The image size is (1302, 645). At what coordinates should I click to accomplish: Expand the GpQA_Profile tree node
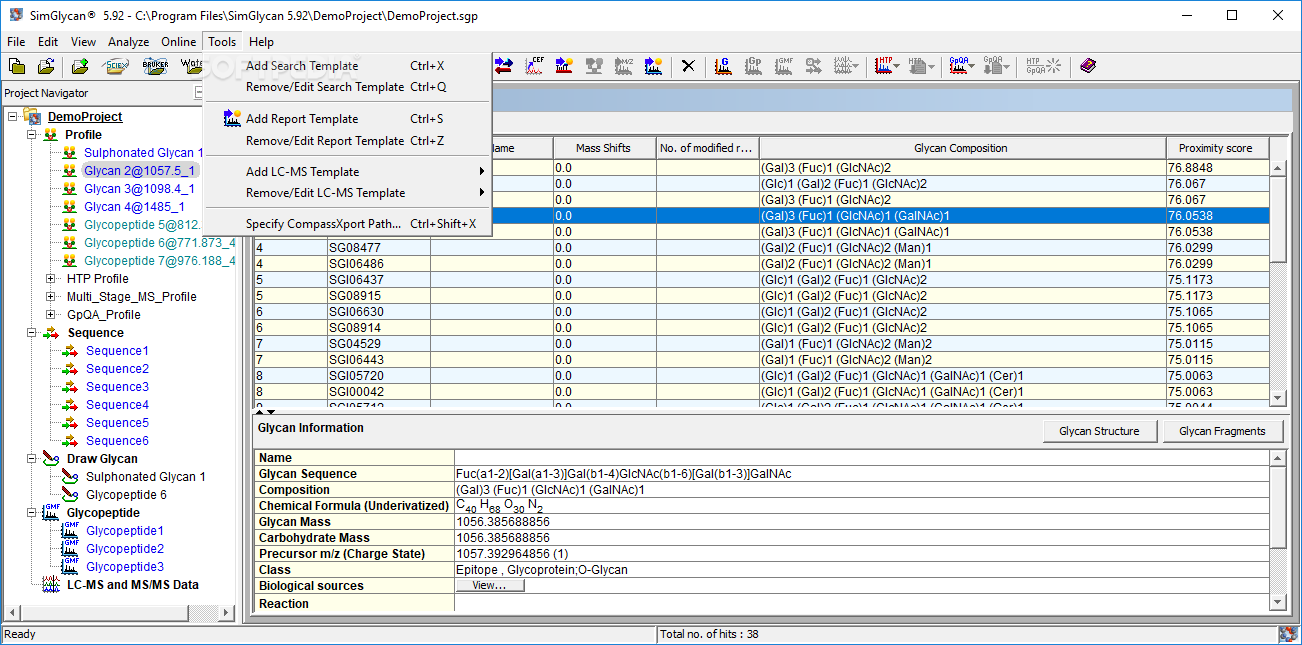pyautogui.click(x=51, y=315)
